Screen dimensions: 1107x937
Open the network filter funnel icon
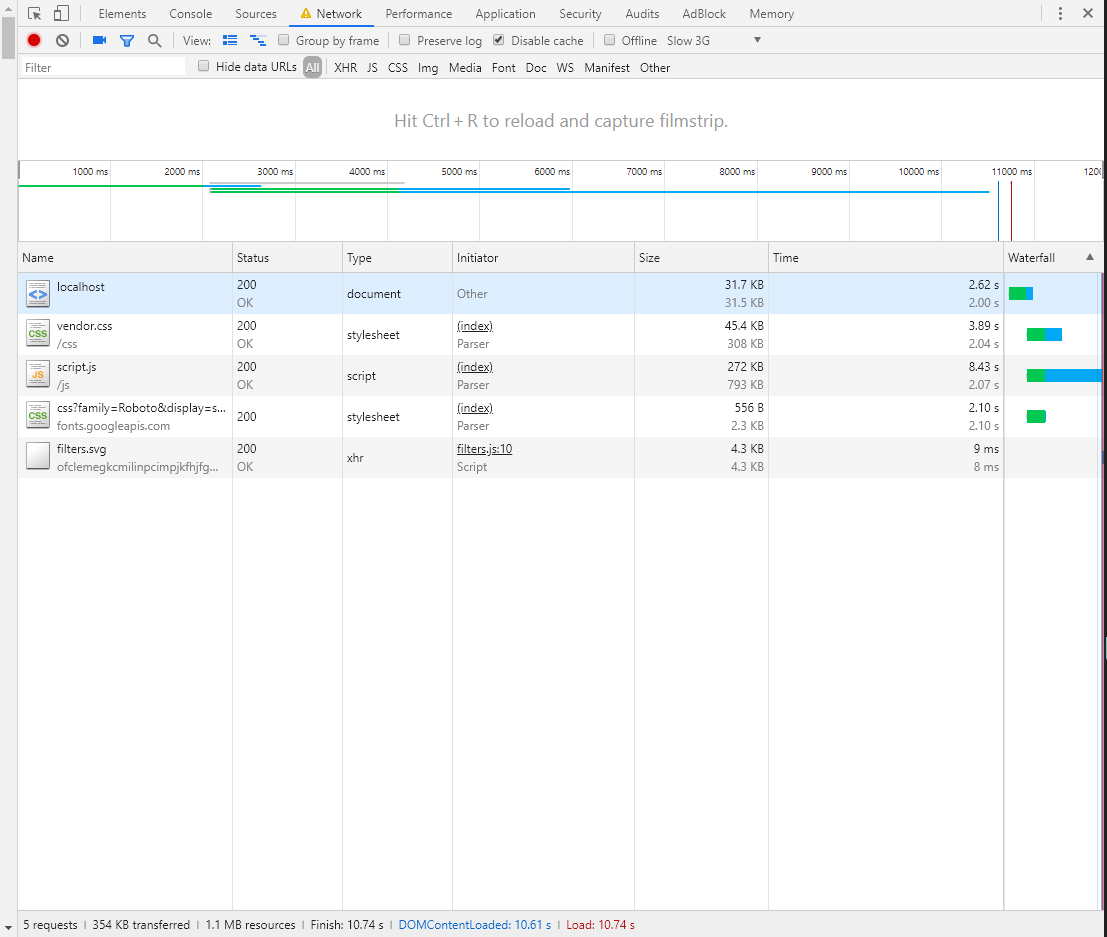pos(126,40)
